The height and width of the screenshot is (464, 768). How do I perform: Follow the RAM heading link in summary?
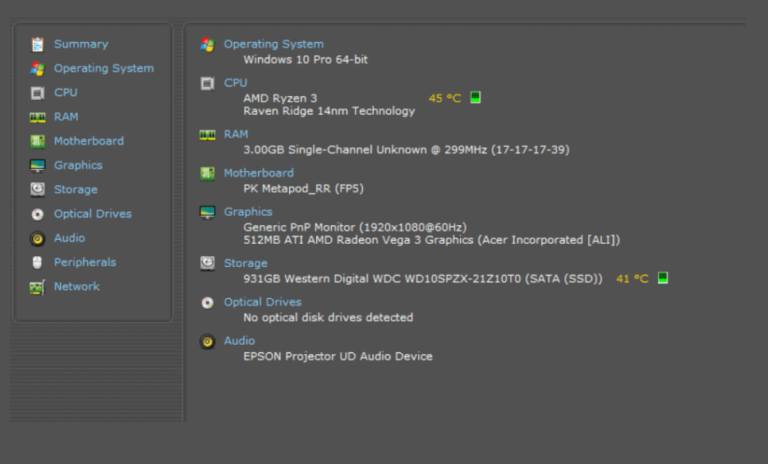[x=236, y=134]
